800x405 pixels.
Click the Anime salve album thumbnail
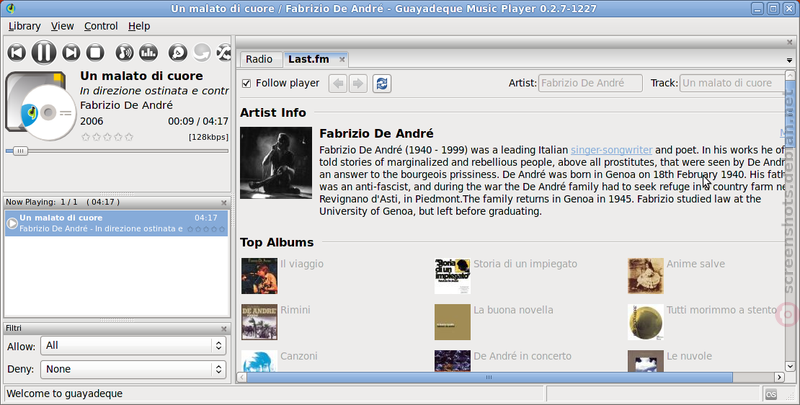click(x=645, y=276)
